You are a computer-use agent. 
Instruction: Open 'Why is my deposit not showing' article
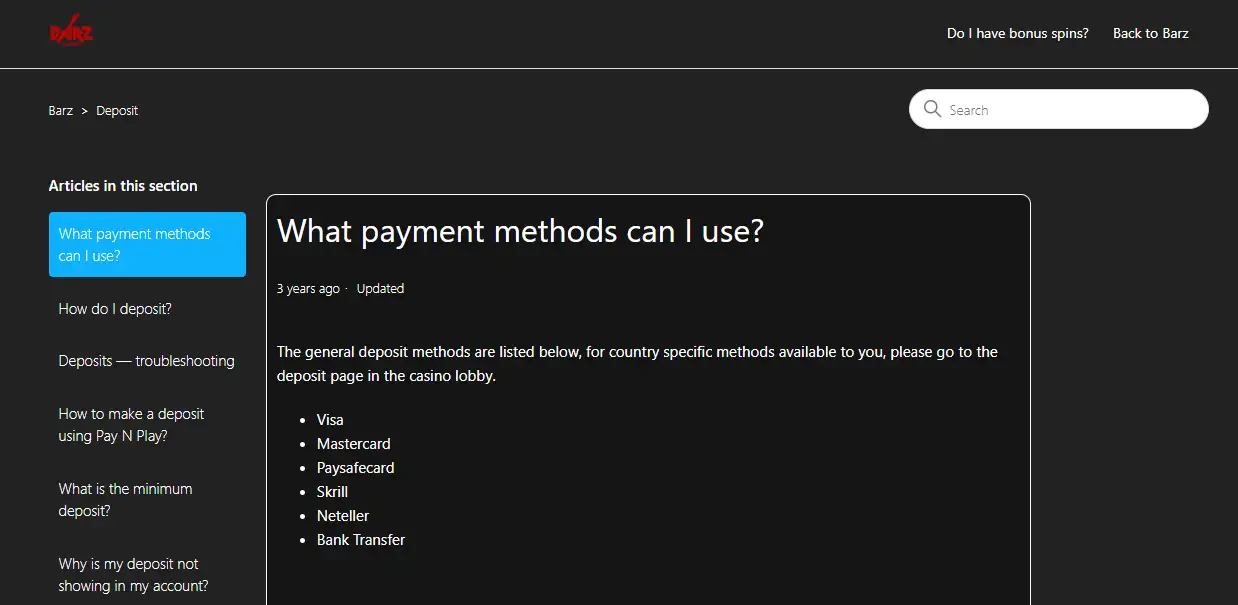(133, 575)
